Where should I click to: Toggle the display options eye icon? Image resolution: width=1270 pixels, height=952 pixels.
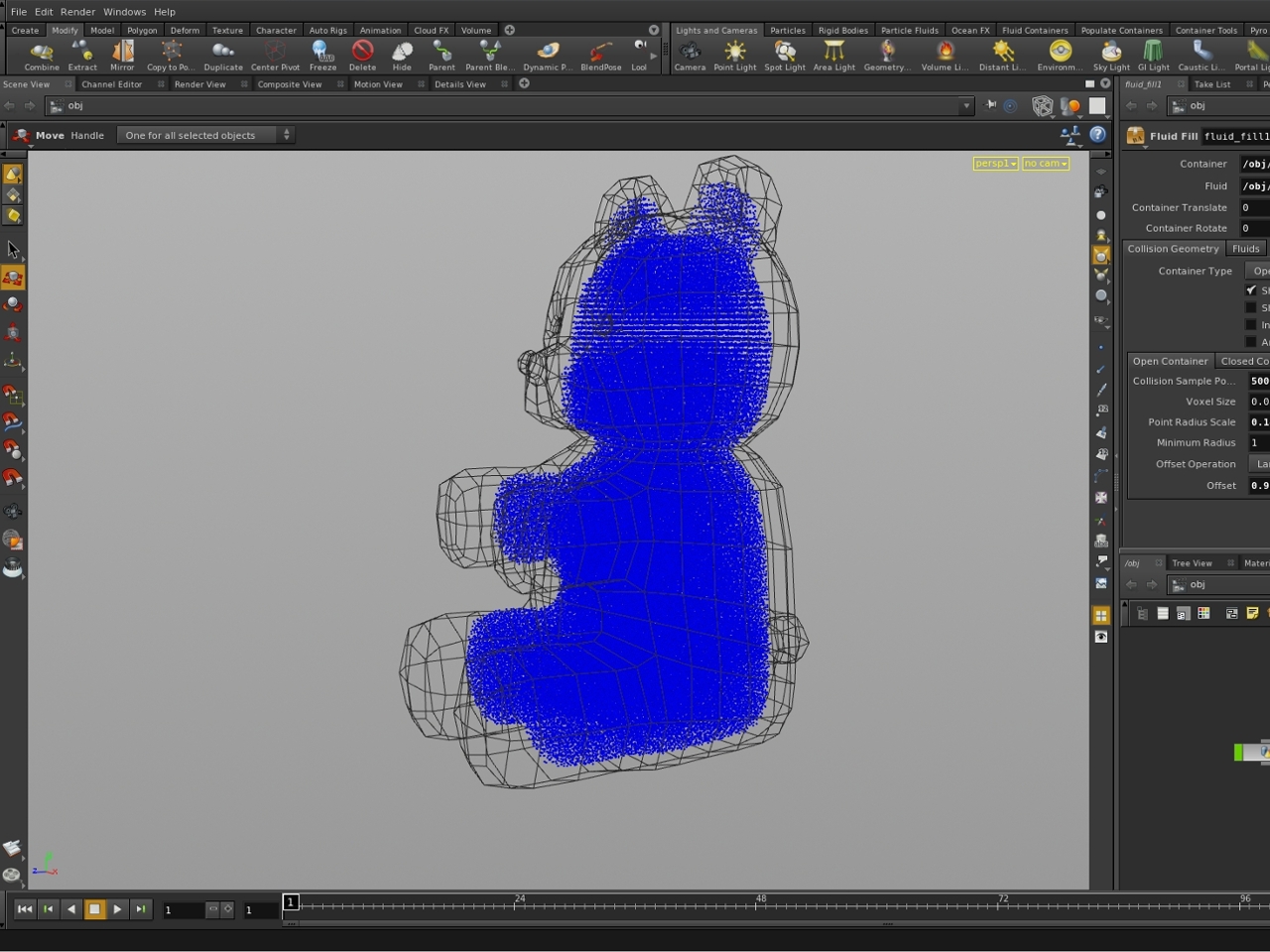pyautogui.click(x=1101, y=637)
